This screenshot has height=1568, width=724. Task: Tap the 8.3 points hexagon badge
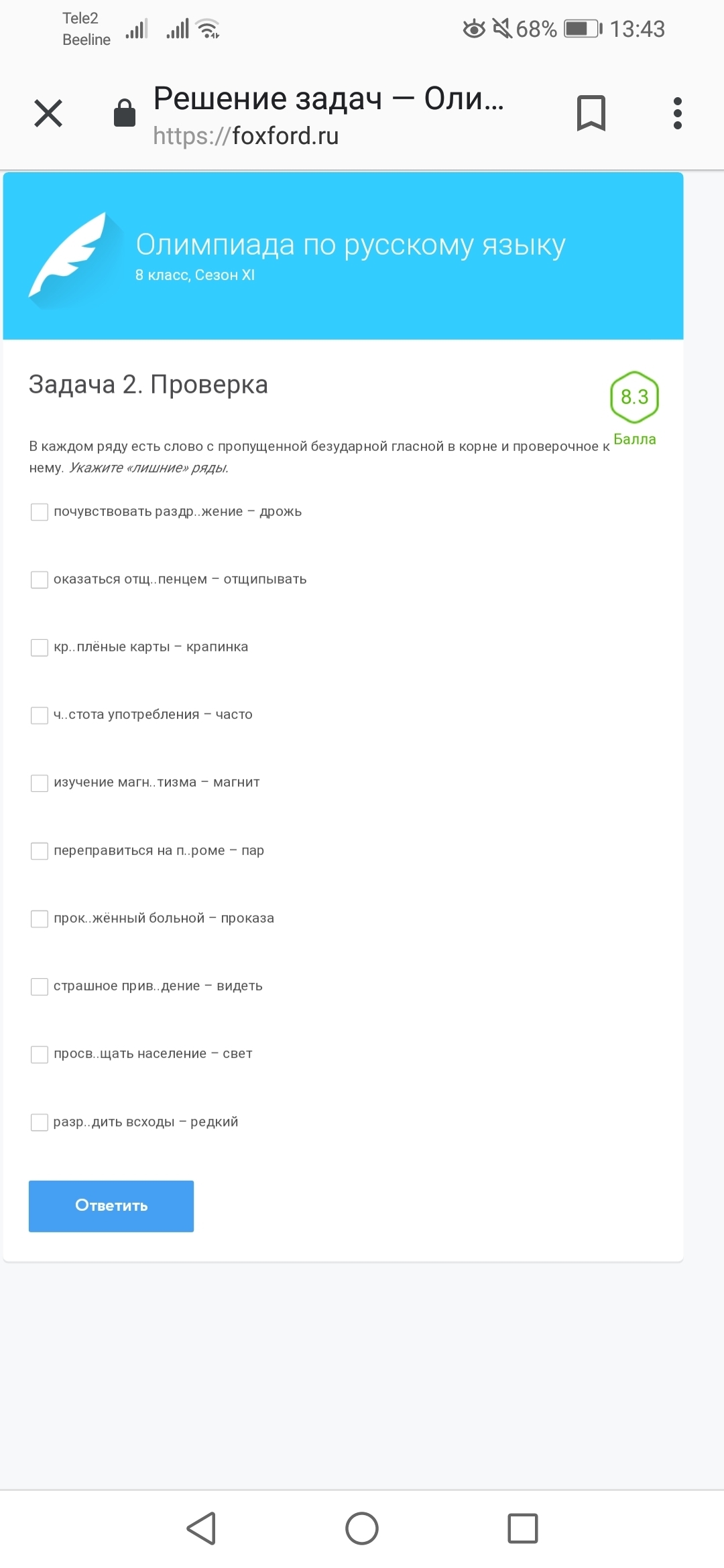(x=634, y=397)
